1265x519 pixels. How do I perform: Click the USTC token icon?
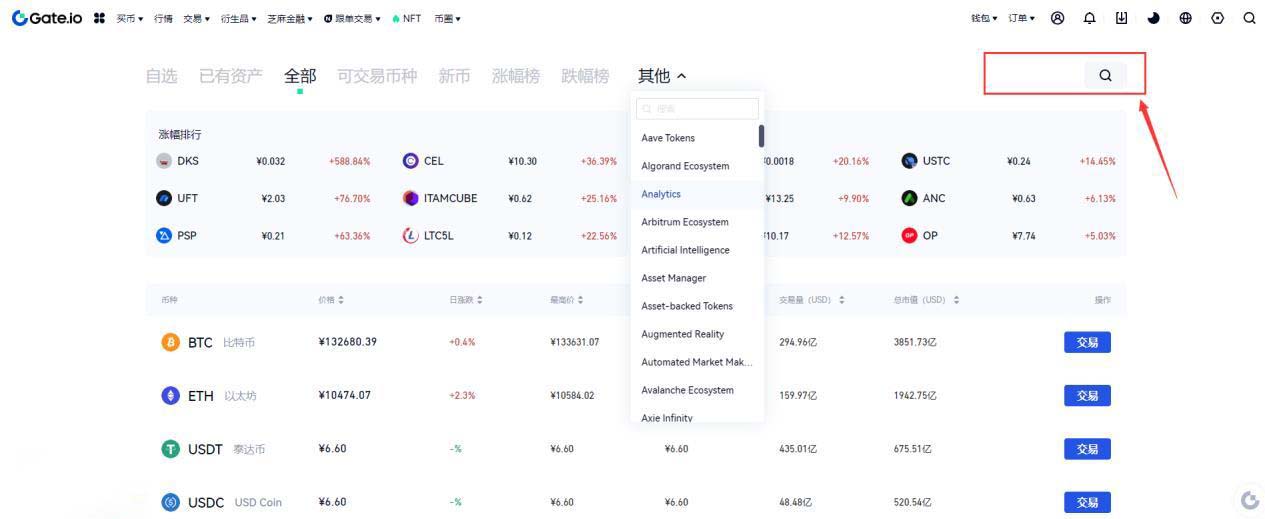pyautogui.click(x=909, y=161)
